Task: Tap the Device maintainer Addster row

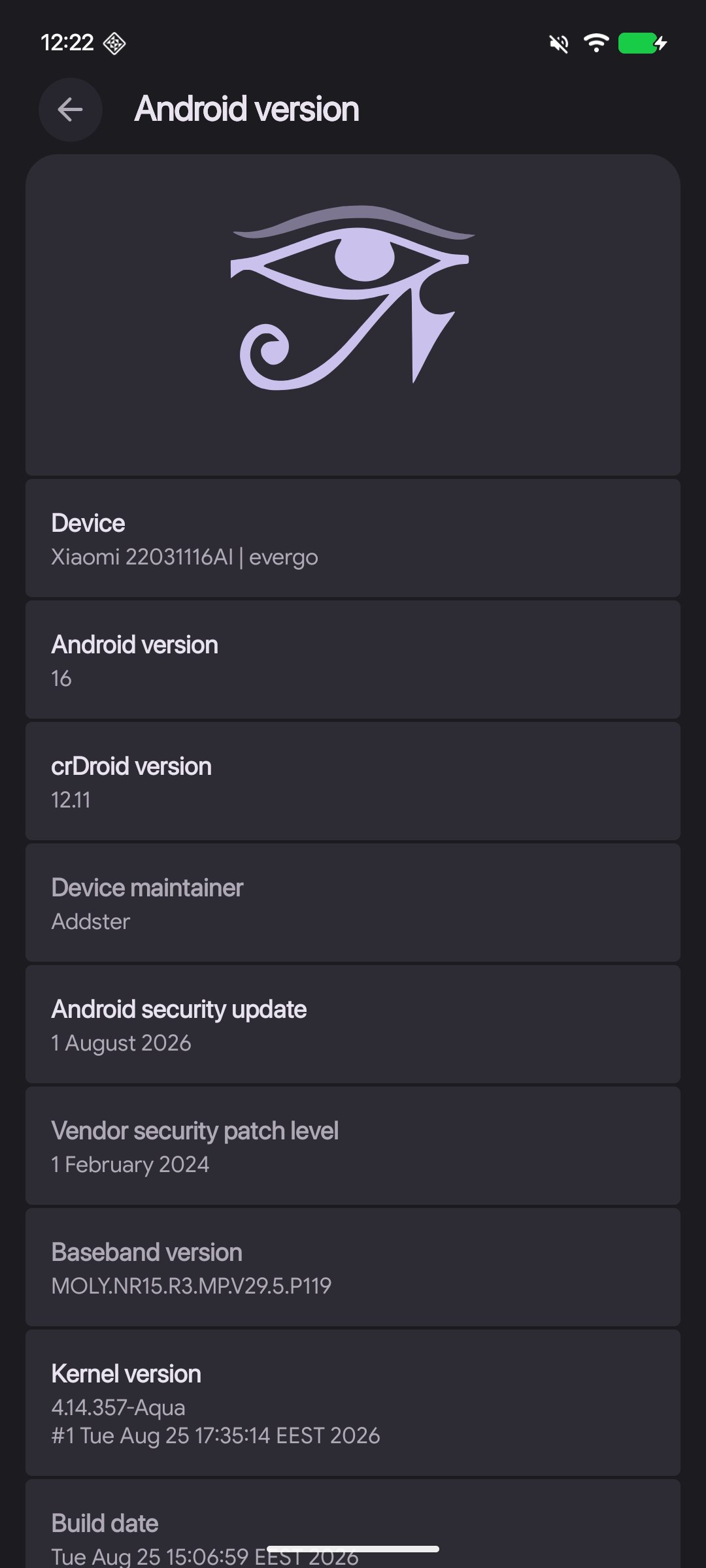Action: pos(353,904)
